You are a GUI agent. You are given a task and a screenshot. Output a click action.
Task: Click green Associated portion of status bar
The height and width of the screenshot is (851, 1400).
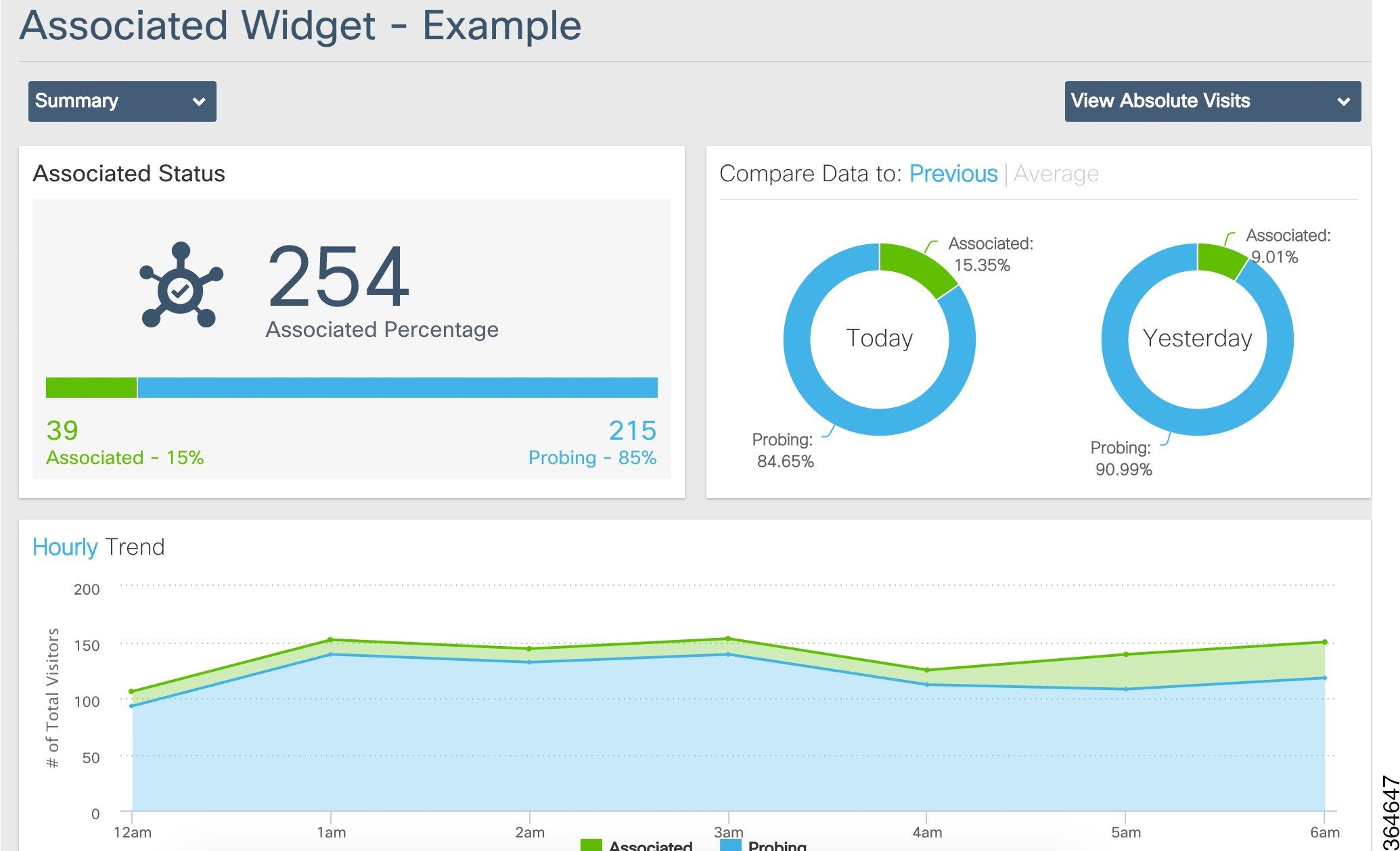tap(91, 388)
